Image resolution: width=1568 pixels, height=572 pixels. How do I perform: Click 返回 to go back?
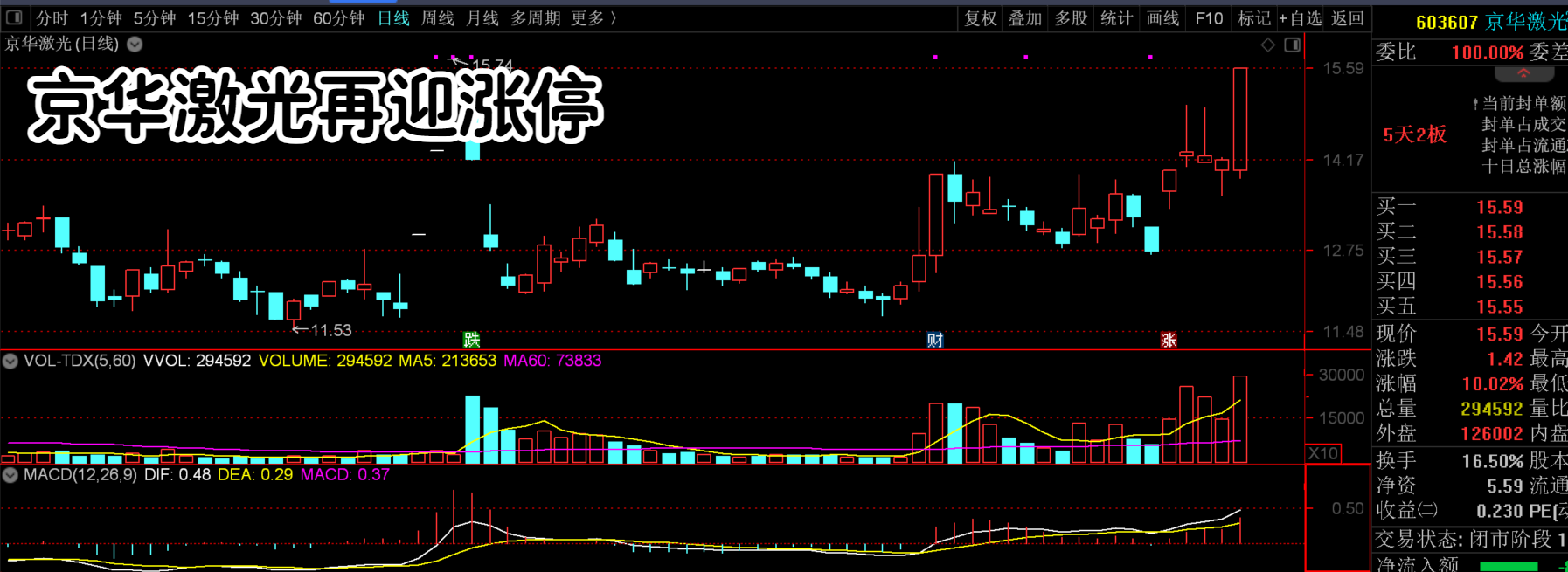[x=1347, y=18]
